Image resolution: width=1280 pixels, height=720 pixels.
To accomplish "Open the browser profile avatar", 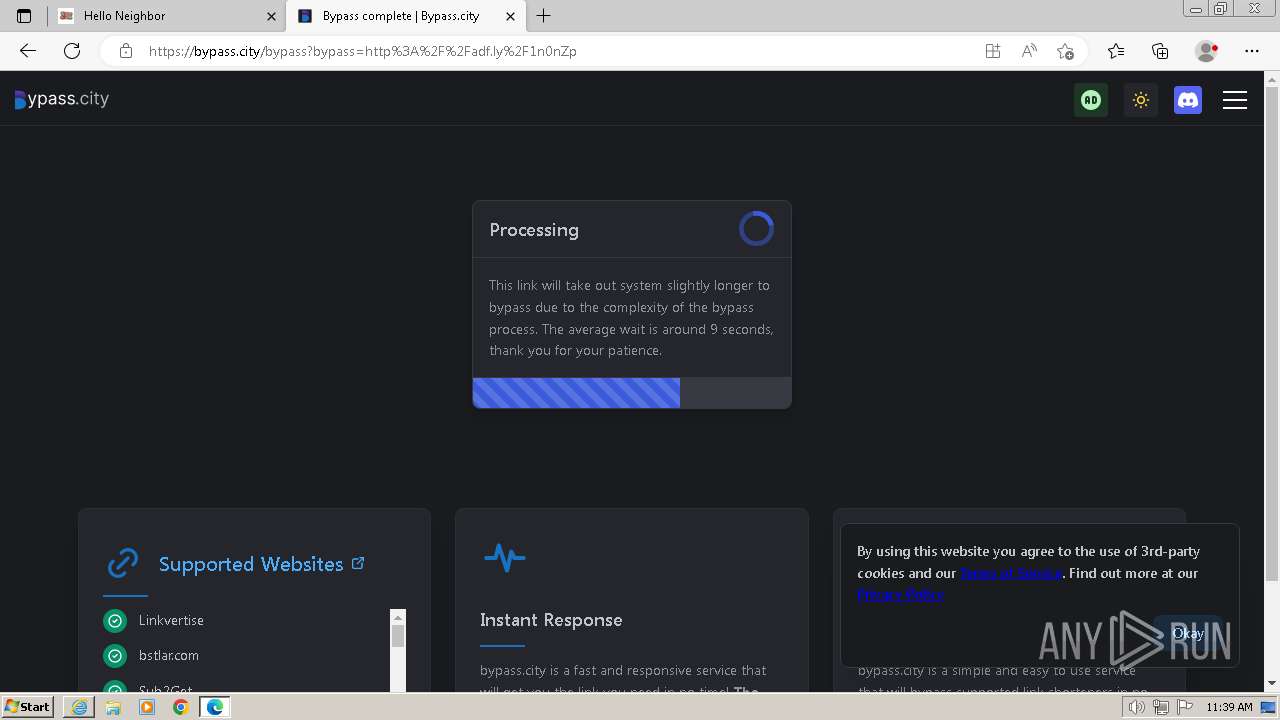I will click(1207, 51).
